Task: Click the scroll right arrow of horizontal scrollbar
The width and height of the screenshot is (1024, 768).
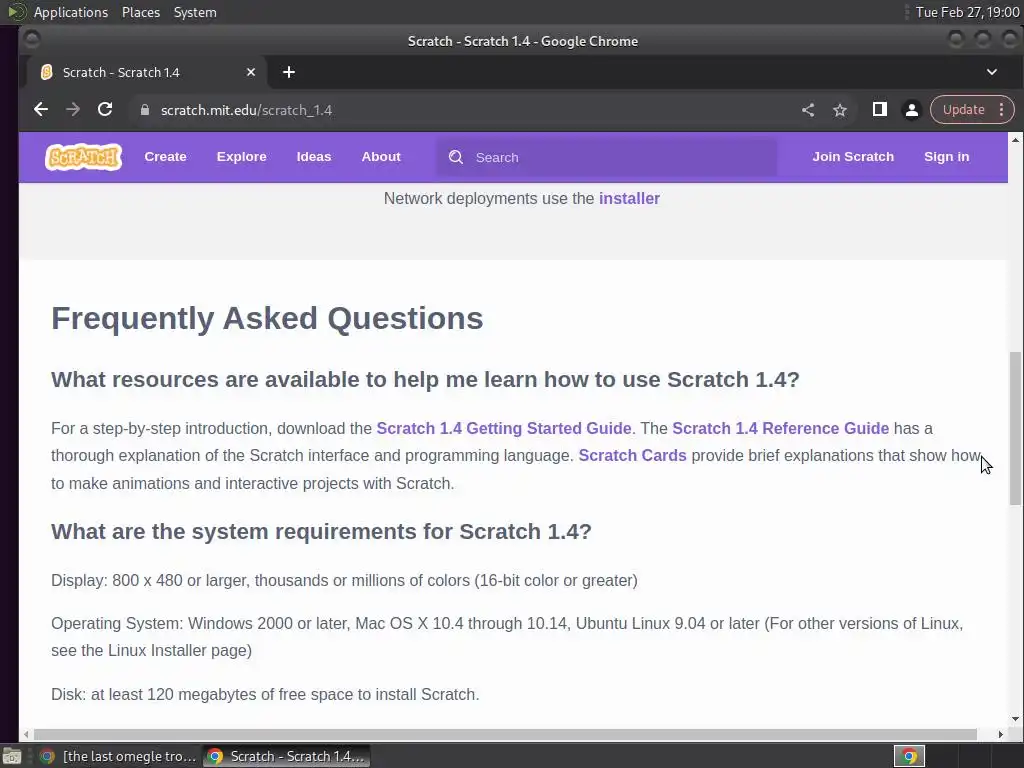Action: pyautogui.click(x=1000, y=734)
